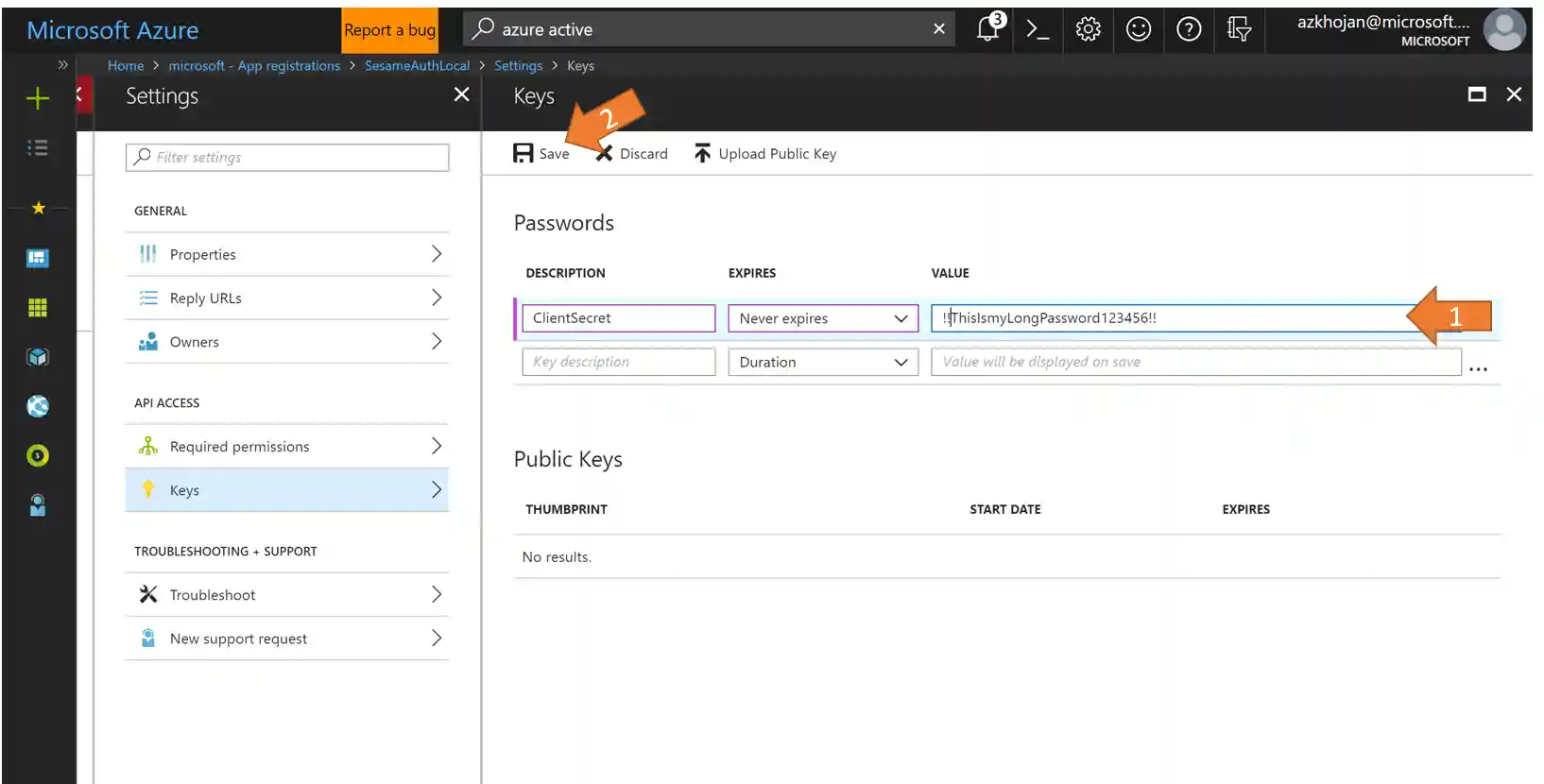
Task: Open all services list icon in sidebar
Action: (x=38, y=147)
